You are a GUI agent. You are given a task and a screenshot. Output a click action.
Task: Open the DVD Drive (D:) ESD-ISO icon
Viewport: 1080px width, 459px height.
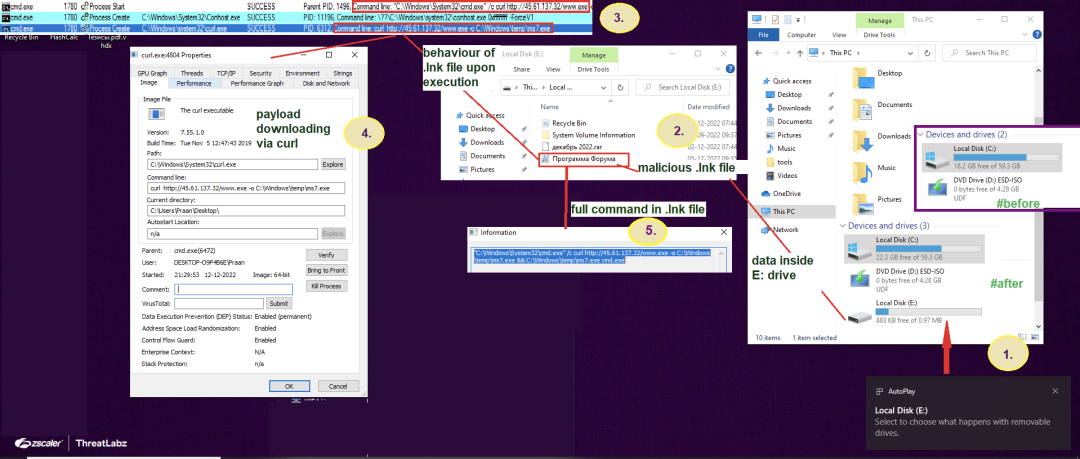[x=859, y=276]
